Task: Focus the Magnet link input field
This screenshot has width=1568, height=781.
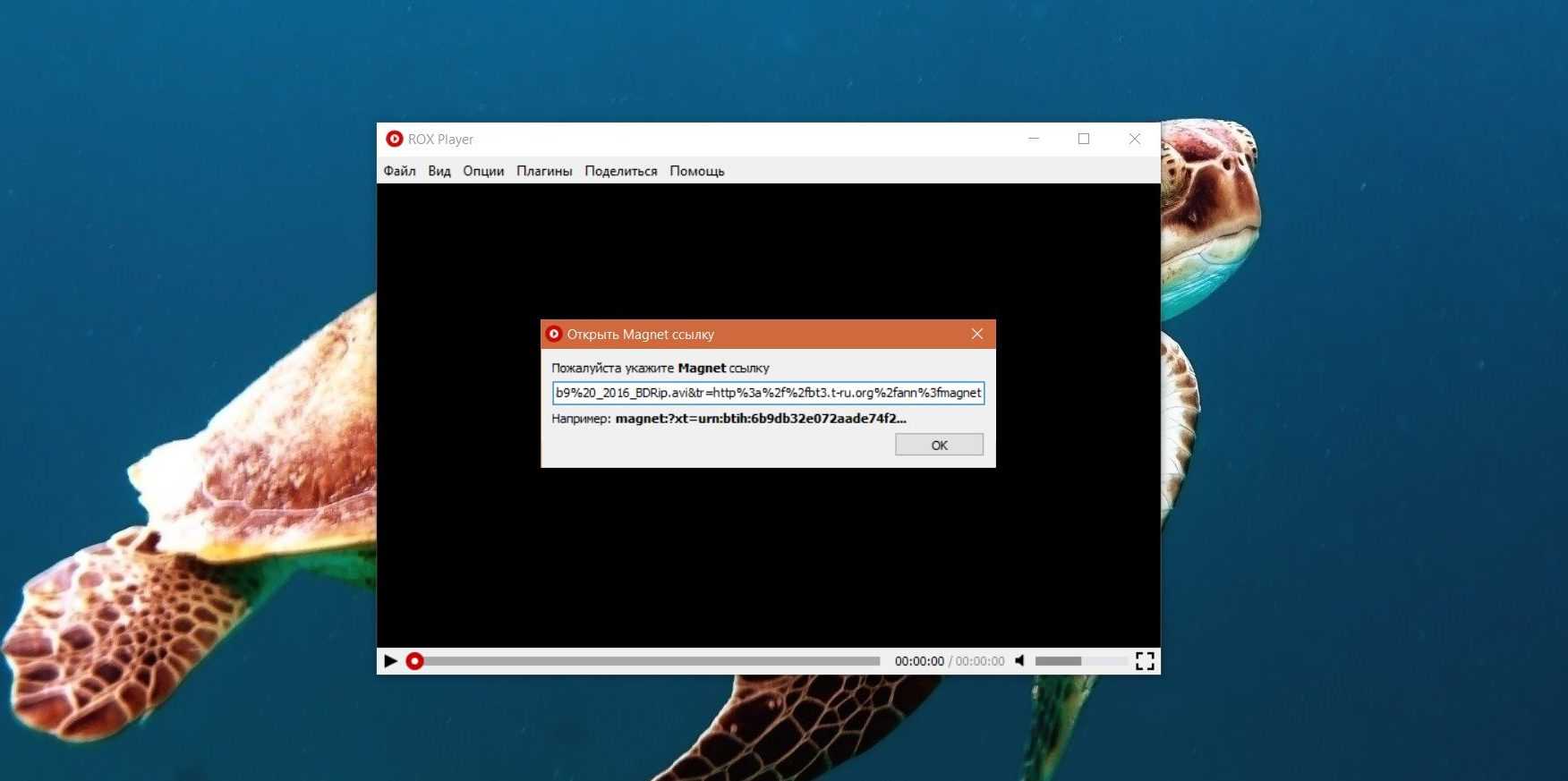Action: pyautogui.click(x=768, y=393)
